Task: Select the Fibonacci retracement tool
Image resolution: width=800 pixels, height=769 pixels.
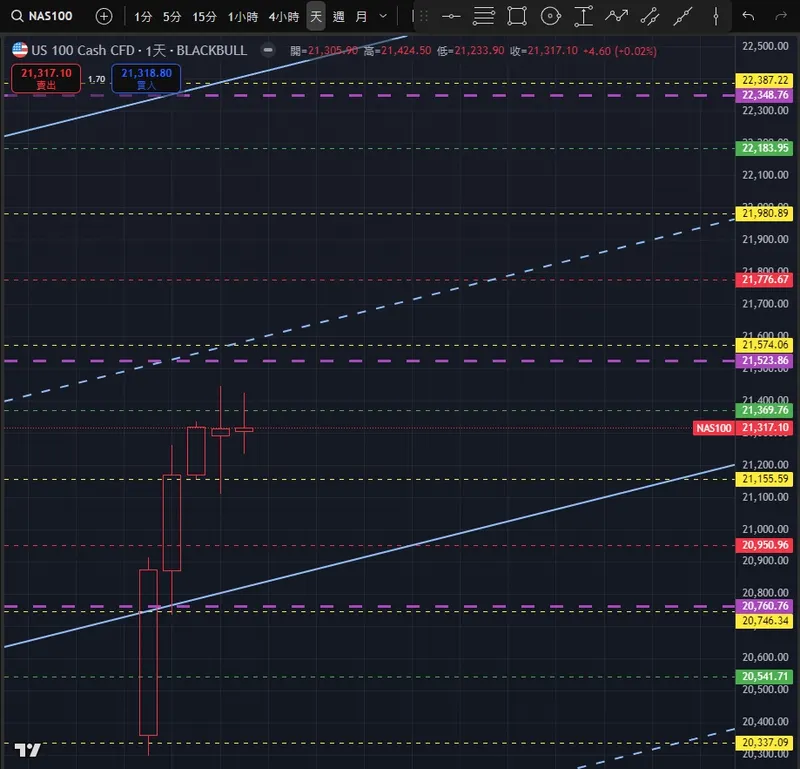Action: (483, 16)
